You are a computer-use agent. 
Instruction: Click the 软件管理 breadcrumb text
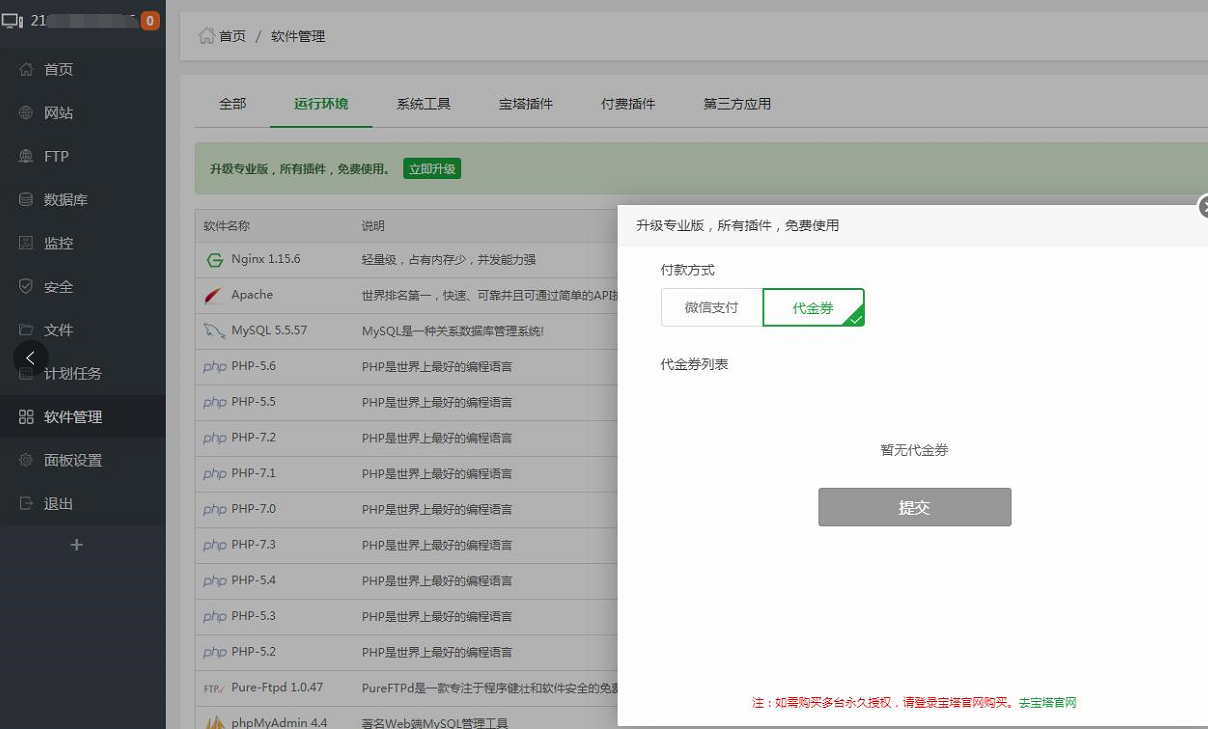pos(298,36)
